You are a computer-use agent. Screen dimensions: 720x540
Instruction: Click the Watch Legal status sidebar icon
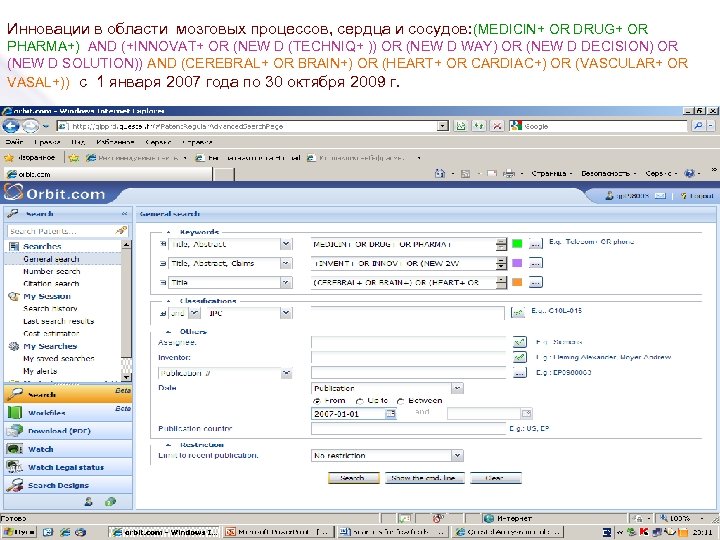15,467
